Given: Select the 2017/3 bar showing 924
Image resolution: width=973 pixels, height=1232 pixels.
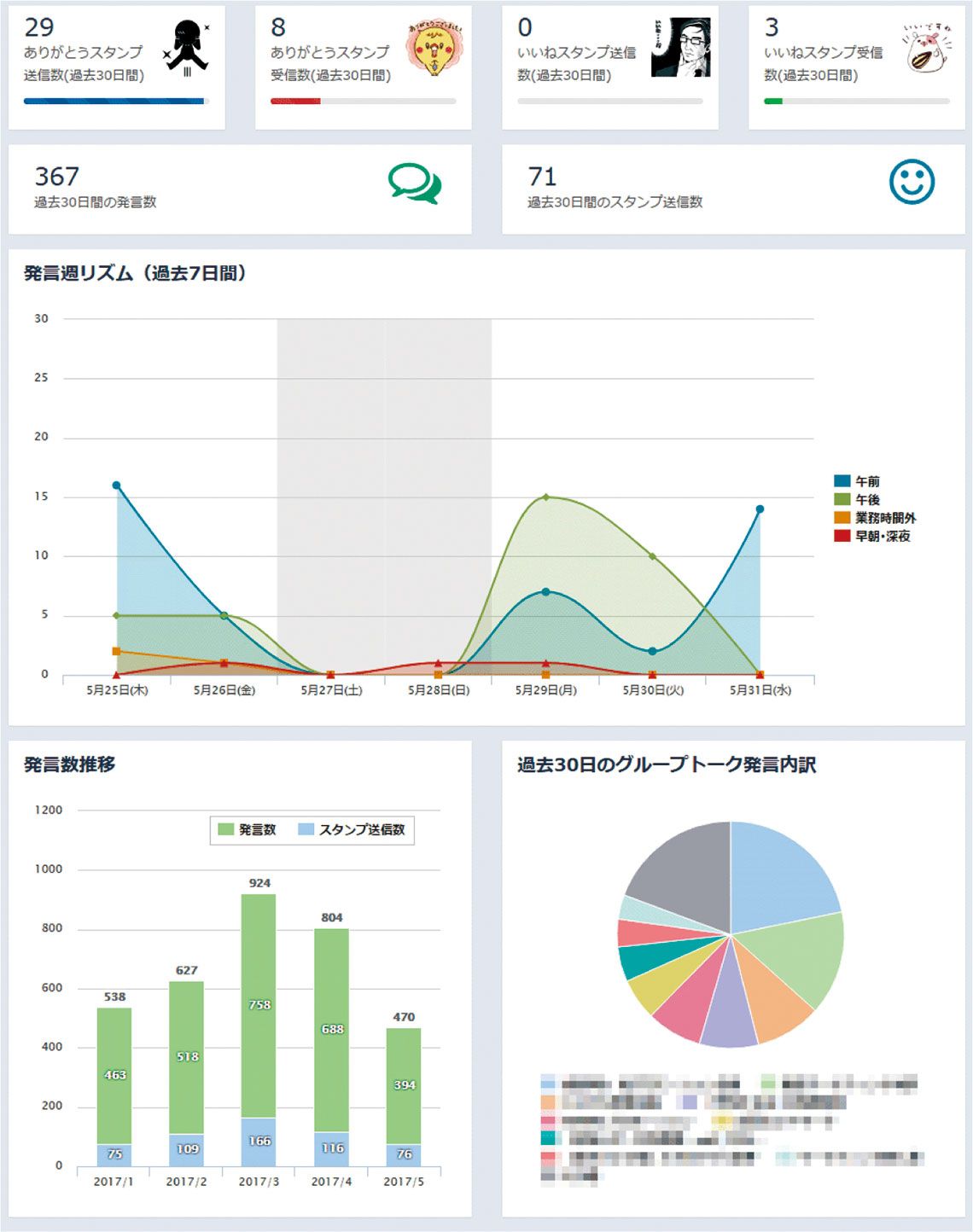Looking at the screenshot, I should (x=259, y=1005).
